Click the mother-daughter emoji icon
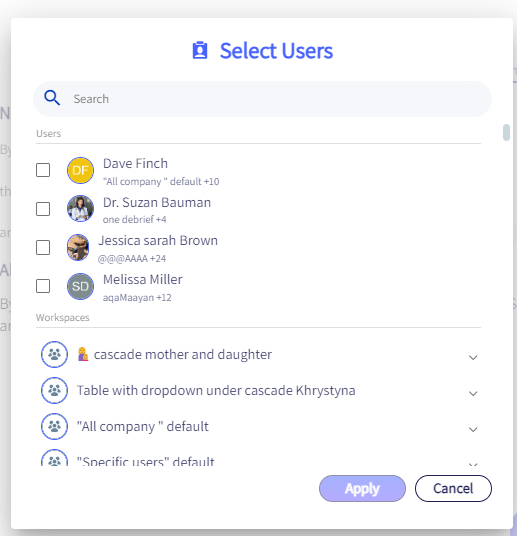This screenshot has height=536, width=517. [83, 354]
